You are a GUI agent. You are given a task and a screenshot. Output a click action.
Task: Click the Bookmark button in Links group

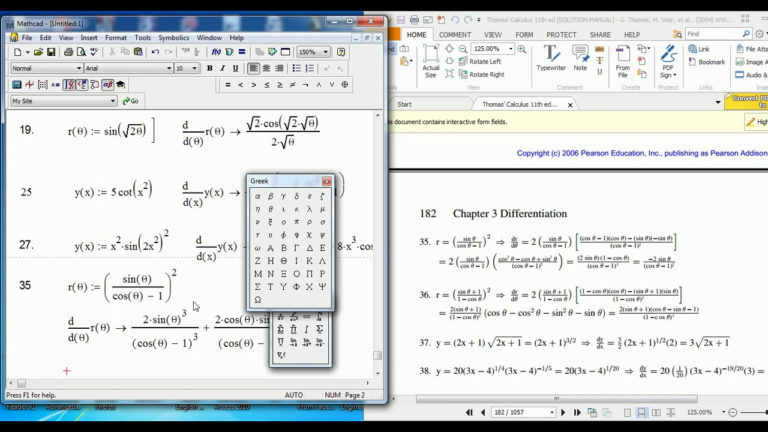pyautogui.click(x=711, y=62)
